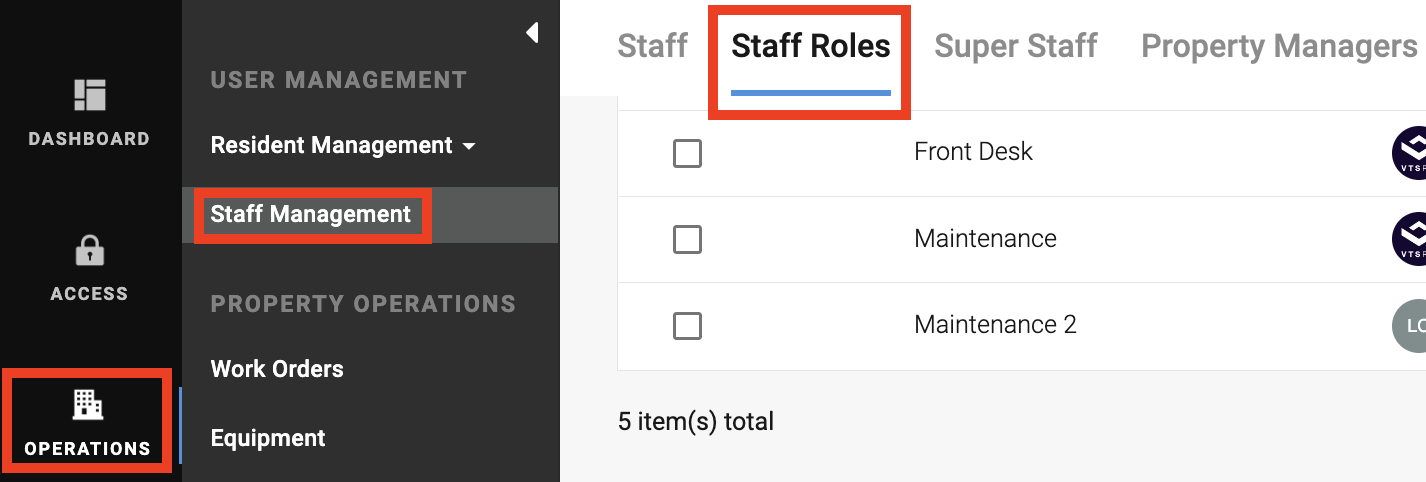Check the Maintenance 2 checkbox

tap(687, 326)
